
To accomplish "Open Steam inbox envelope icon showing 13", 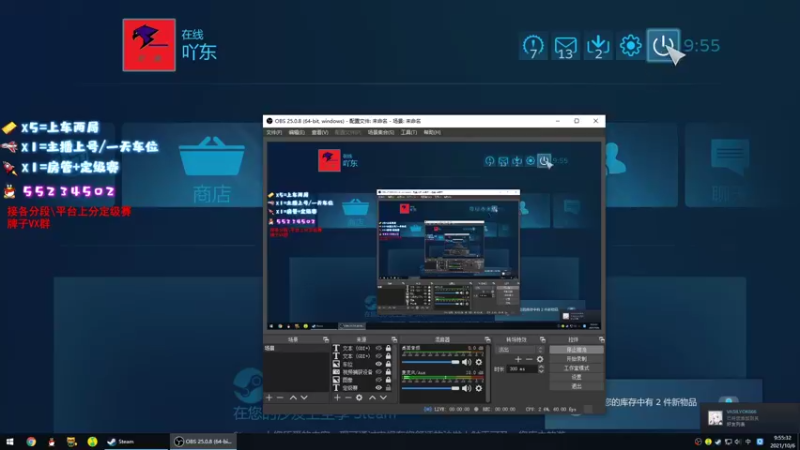I will pyautogui.click(x=565, y=46).
